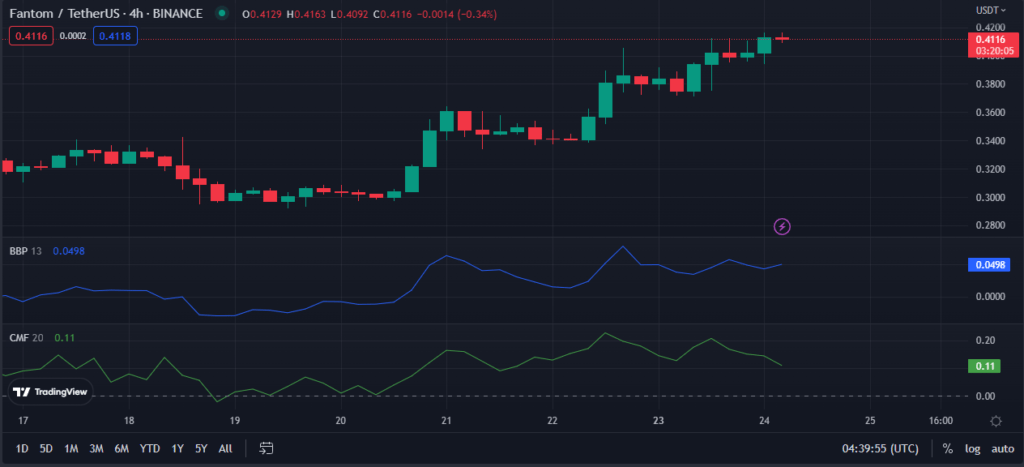Click the blue buy price 0.4118
This screenshot has width=1024, height=467.
coord(116,36)
